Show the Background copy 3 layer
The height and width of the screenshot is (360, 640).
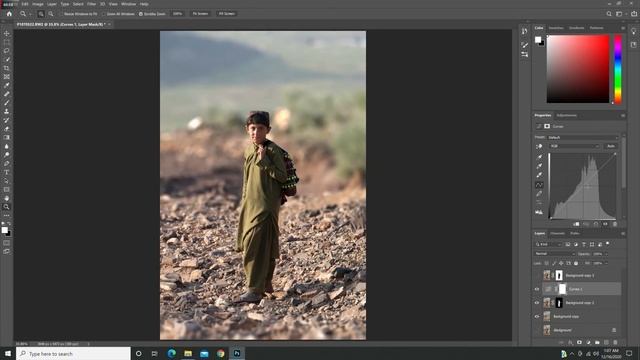click(537, 276)
